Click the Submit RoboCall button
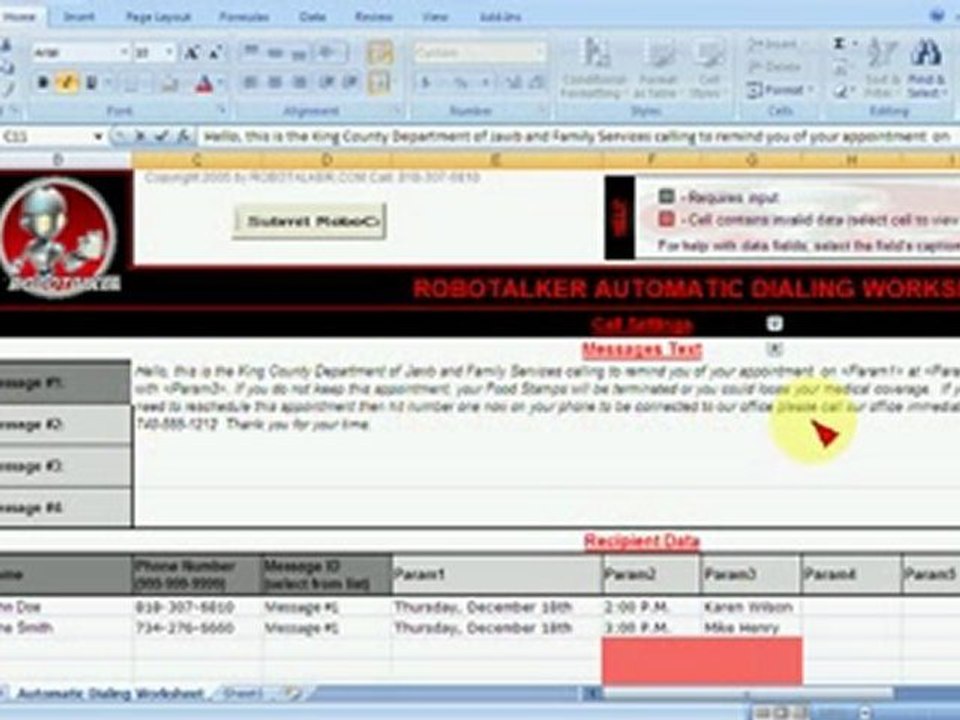This screenshot has height=720, width=960. tap(309, 221)
